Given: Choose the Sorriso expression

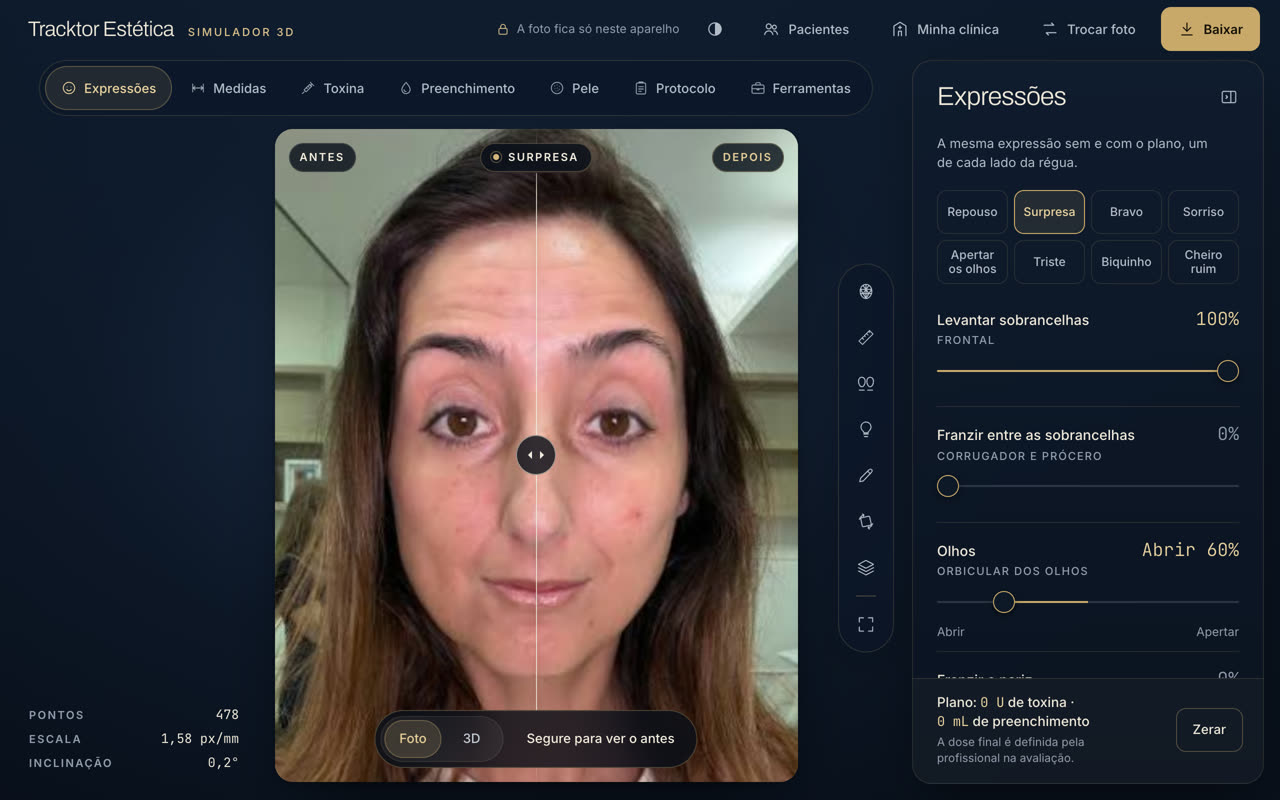Looking at the screenshot, I should (x=1203, y=212).
